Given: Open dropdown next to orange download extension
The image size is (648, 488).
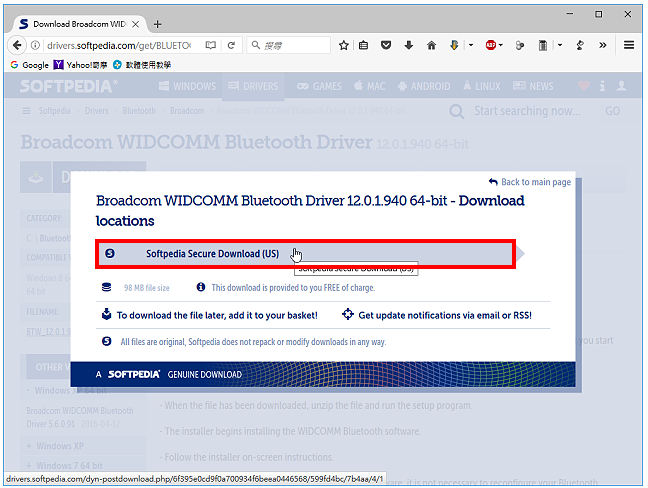Looking at the screenshot, I should click(471, 45).
